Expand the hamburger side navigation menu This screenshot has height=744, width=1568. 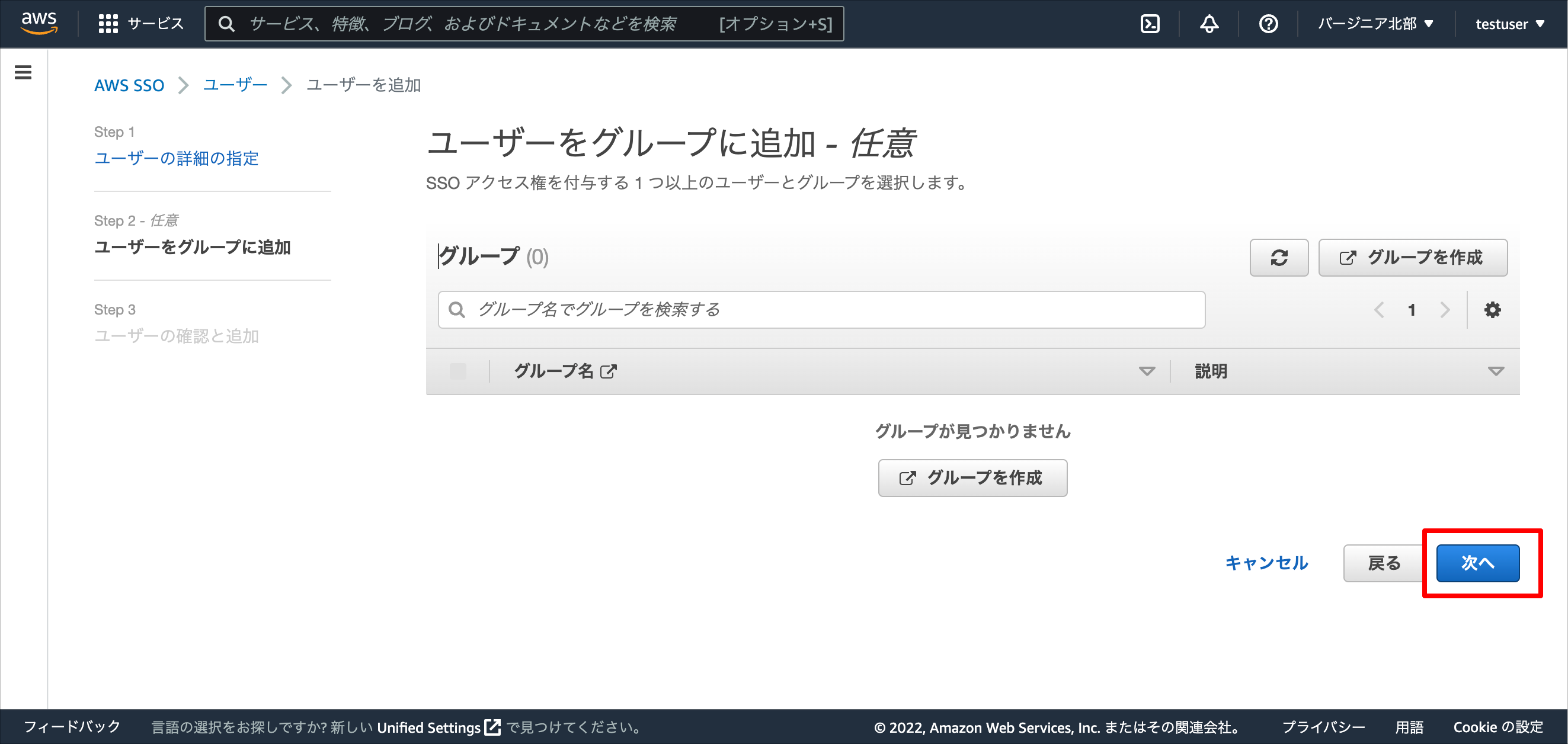tap(23, 72)
